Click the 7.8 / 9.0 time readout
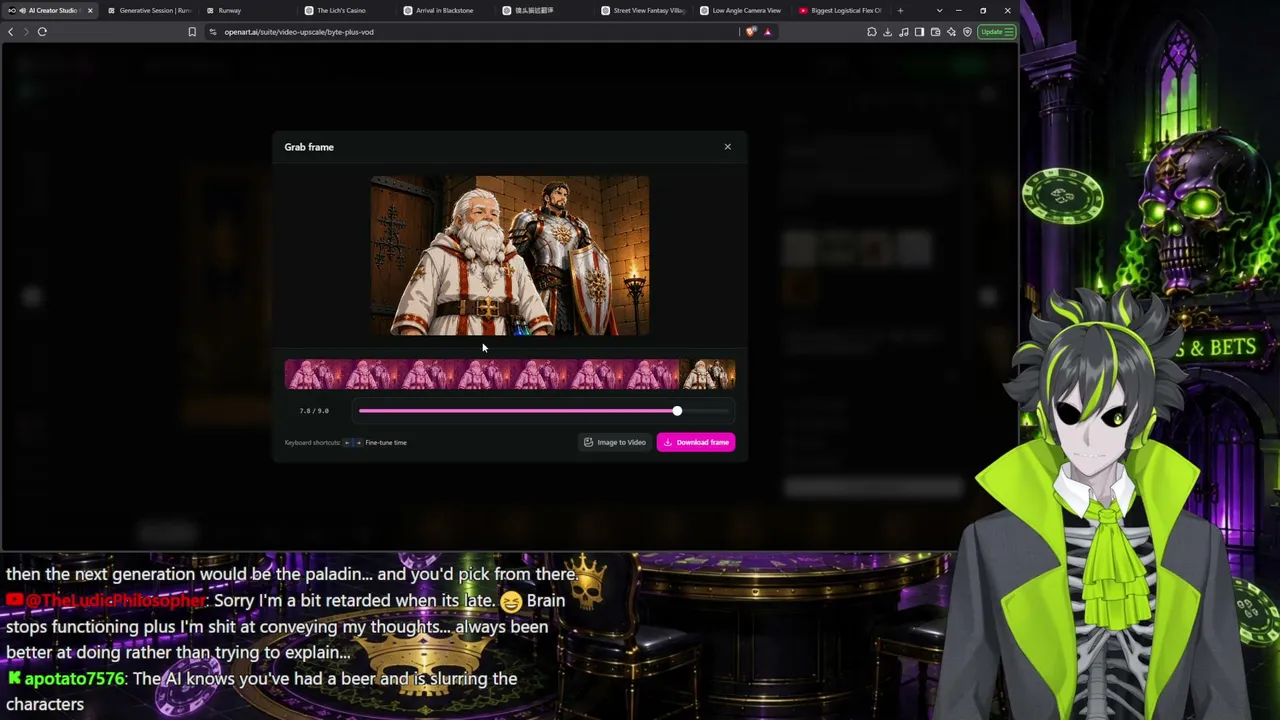1280x720 pixels. pyautogui.click(x=314, y=411)
